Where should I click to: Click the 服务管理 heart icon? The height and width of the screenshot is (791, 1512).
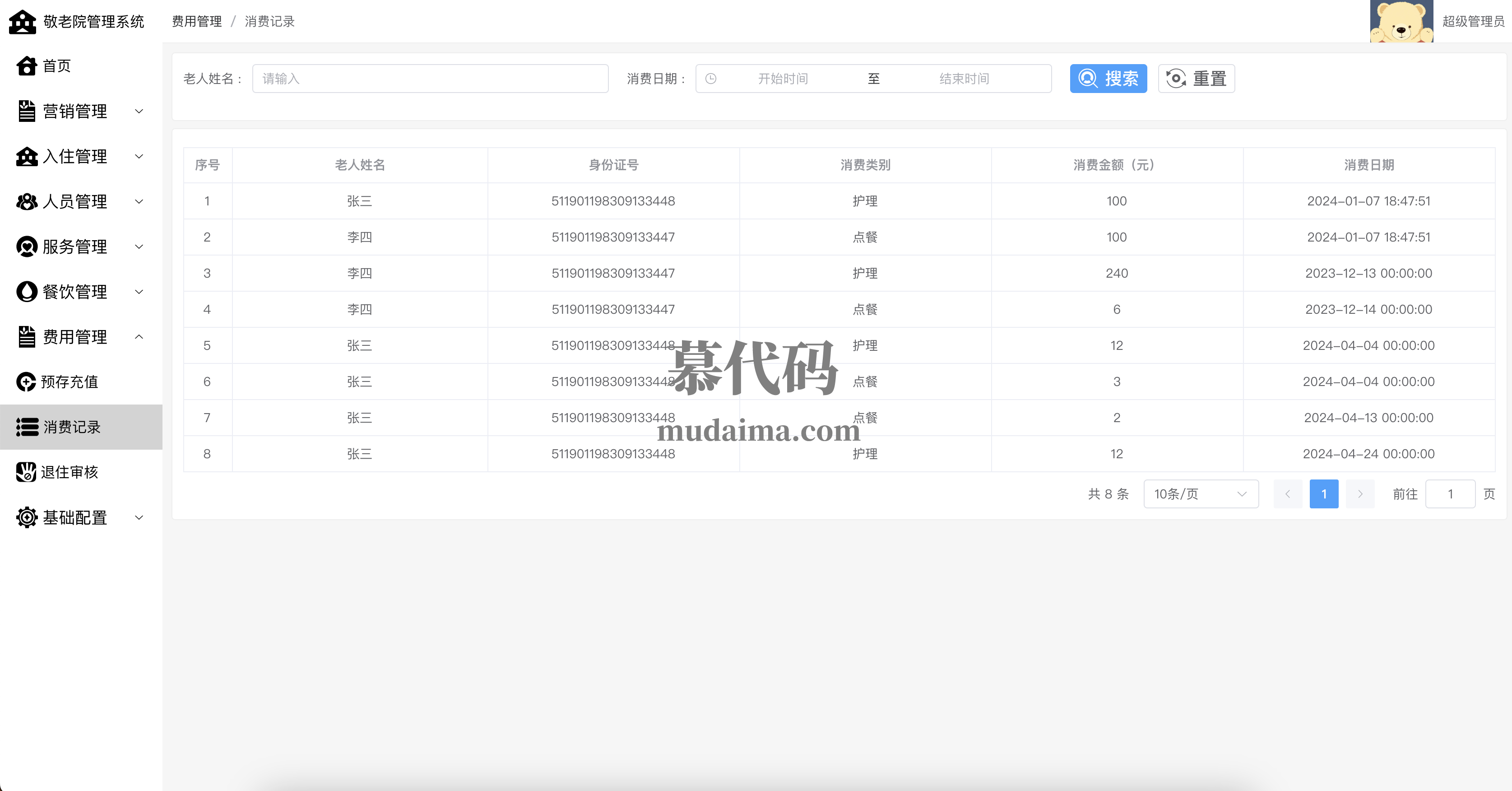pyautogui.click(x=27, y=247)
